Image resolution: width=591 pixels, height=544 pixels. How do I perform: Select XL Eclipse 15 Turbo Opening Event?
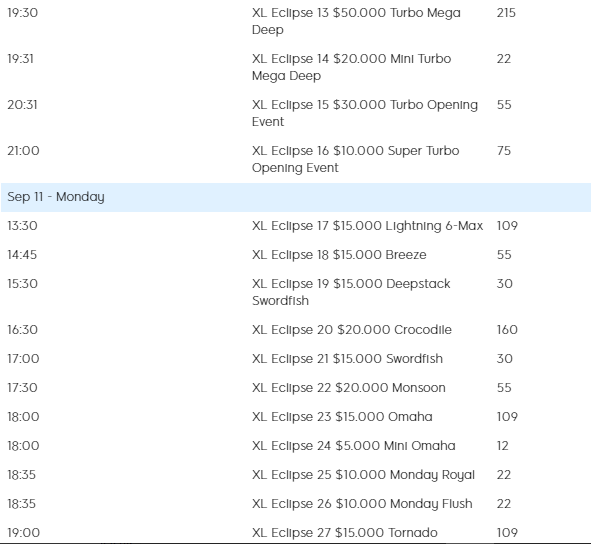[x=365, y=113]
